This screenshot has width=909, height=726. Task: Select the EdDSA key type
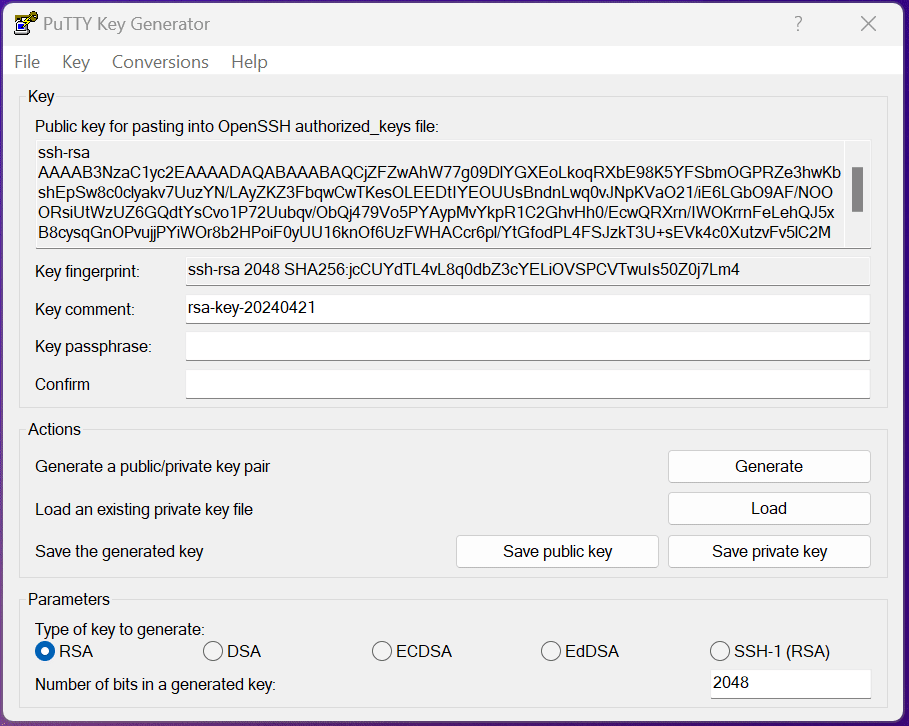pos(551,652)
